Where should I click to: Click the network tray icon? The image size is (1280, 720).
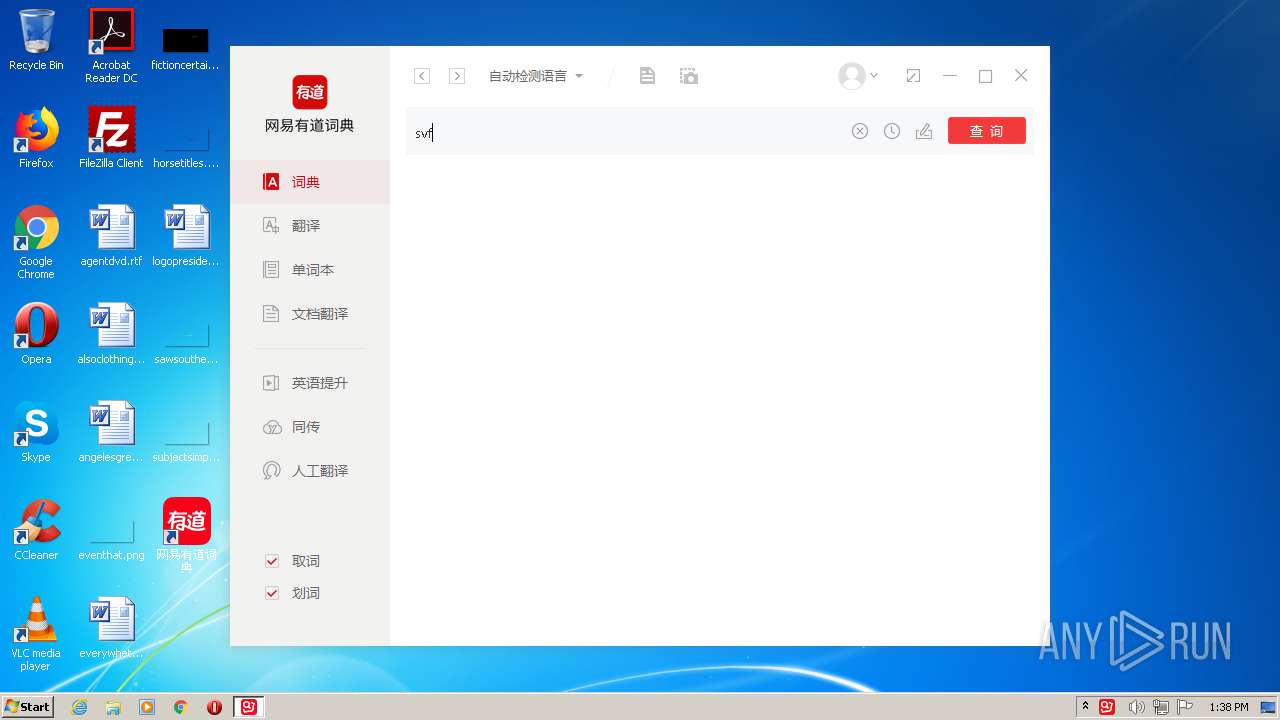point(1160,707)
